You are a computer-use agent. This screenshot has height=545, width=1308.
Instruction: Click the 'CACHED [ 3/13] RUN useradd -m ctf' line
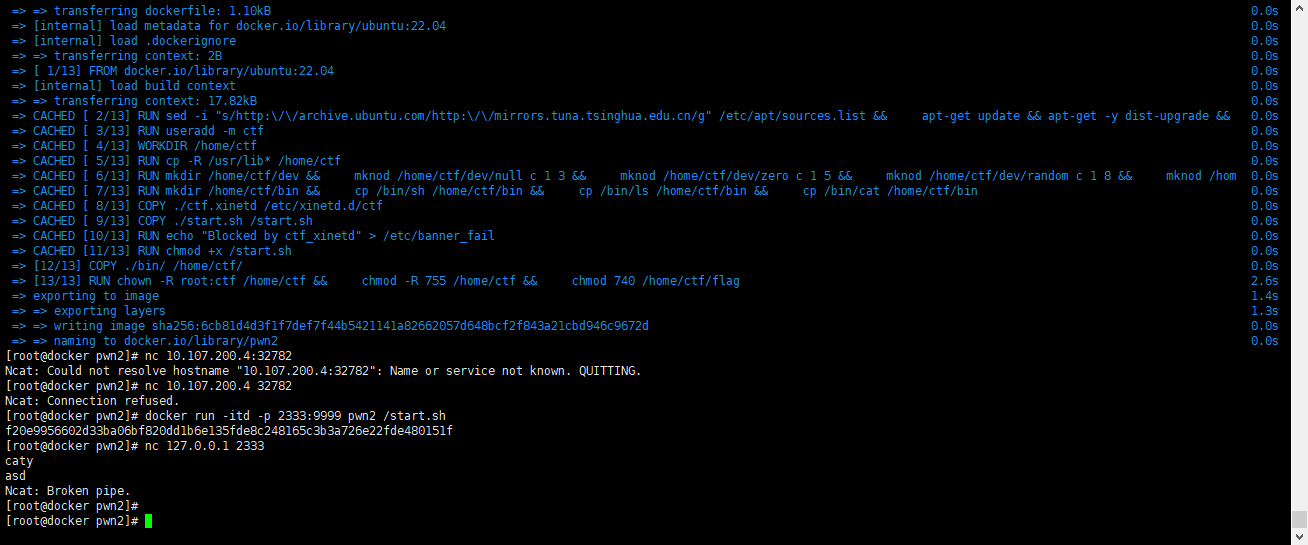click(148, 131)
